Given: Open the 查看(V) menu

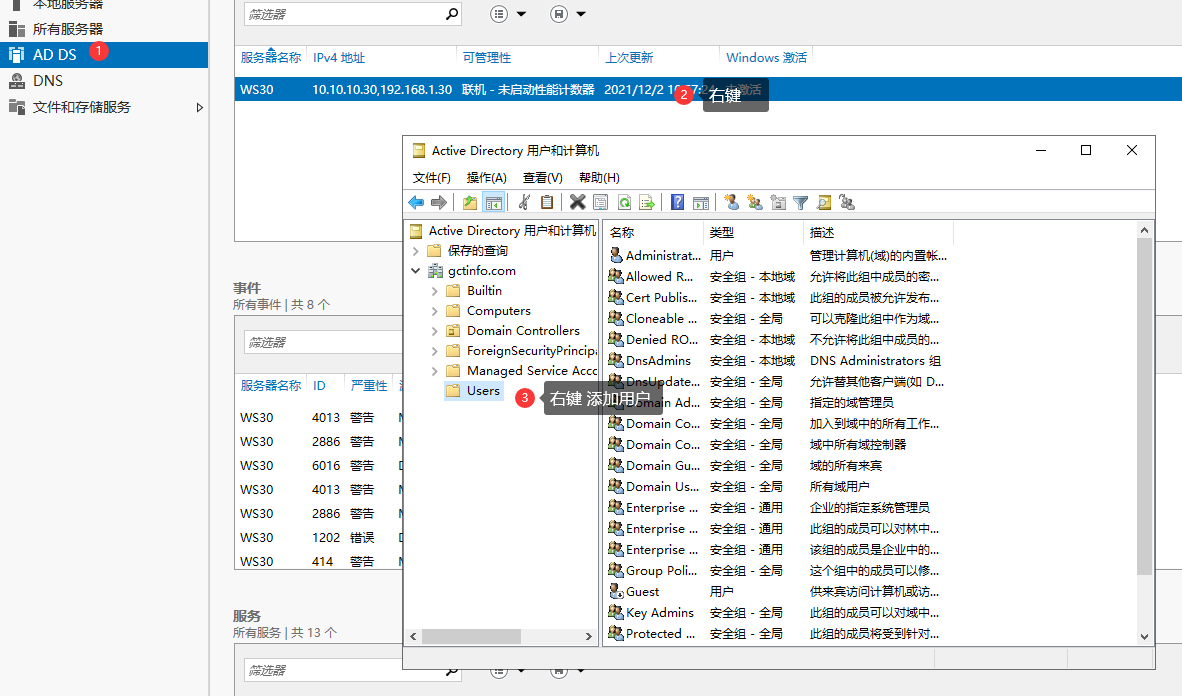Looking at the screenshot, I should click(x=542, y=177).
